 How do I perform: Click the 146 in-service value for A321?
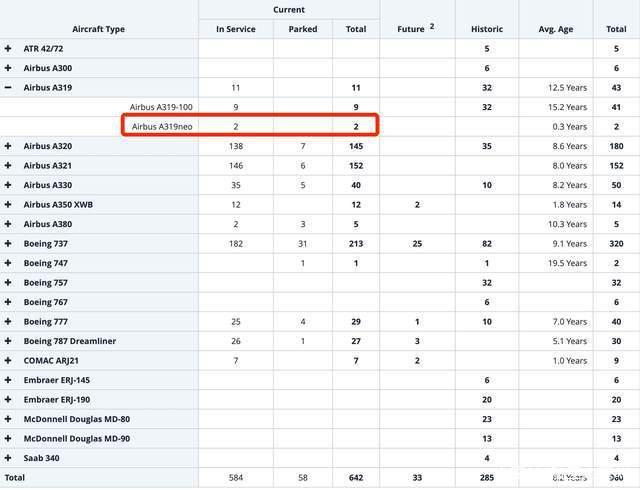tap(236, 166)
